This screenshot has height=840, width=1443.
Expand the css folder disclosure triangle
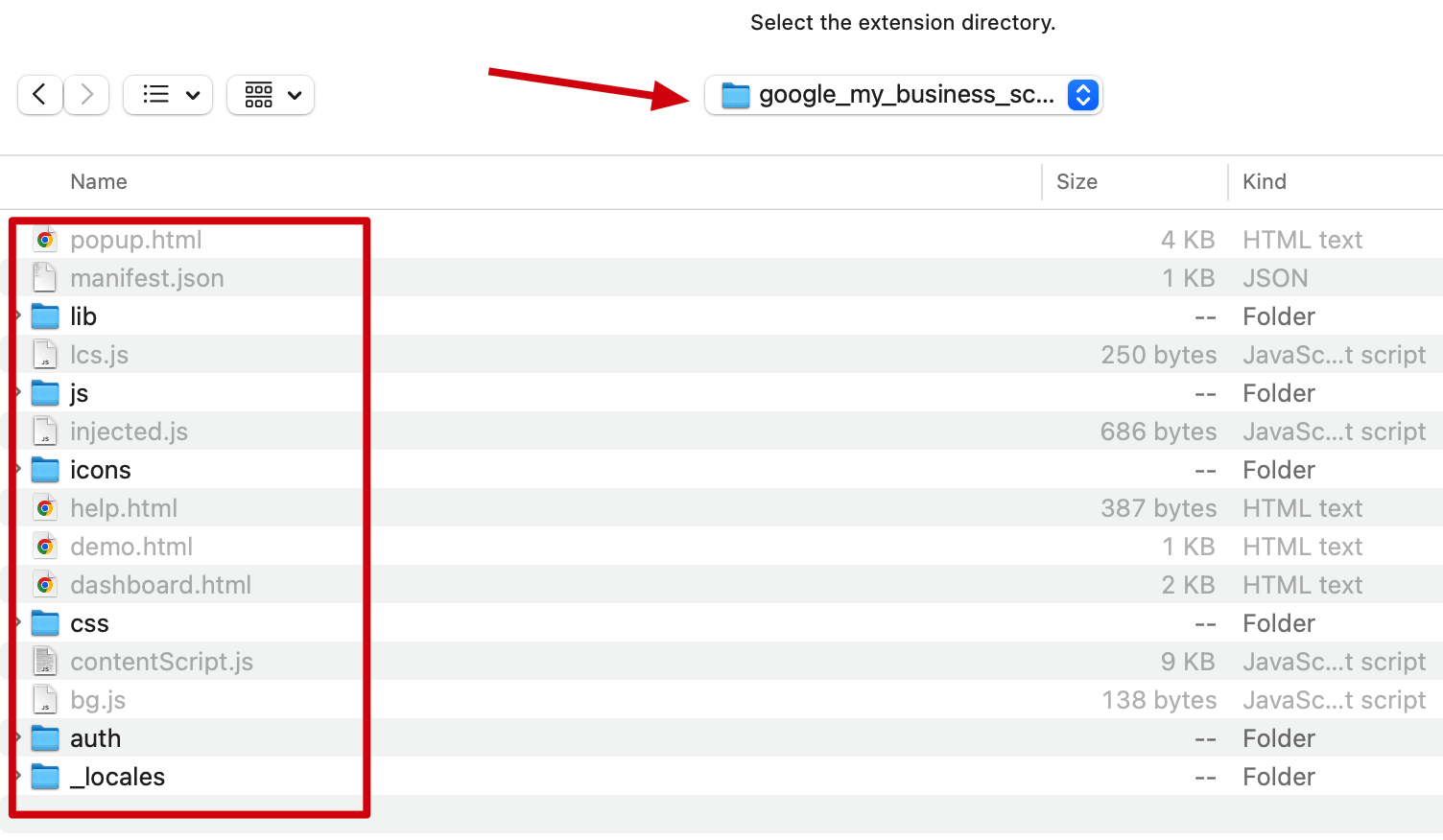coord(17,622)
